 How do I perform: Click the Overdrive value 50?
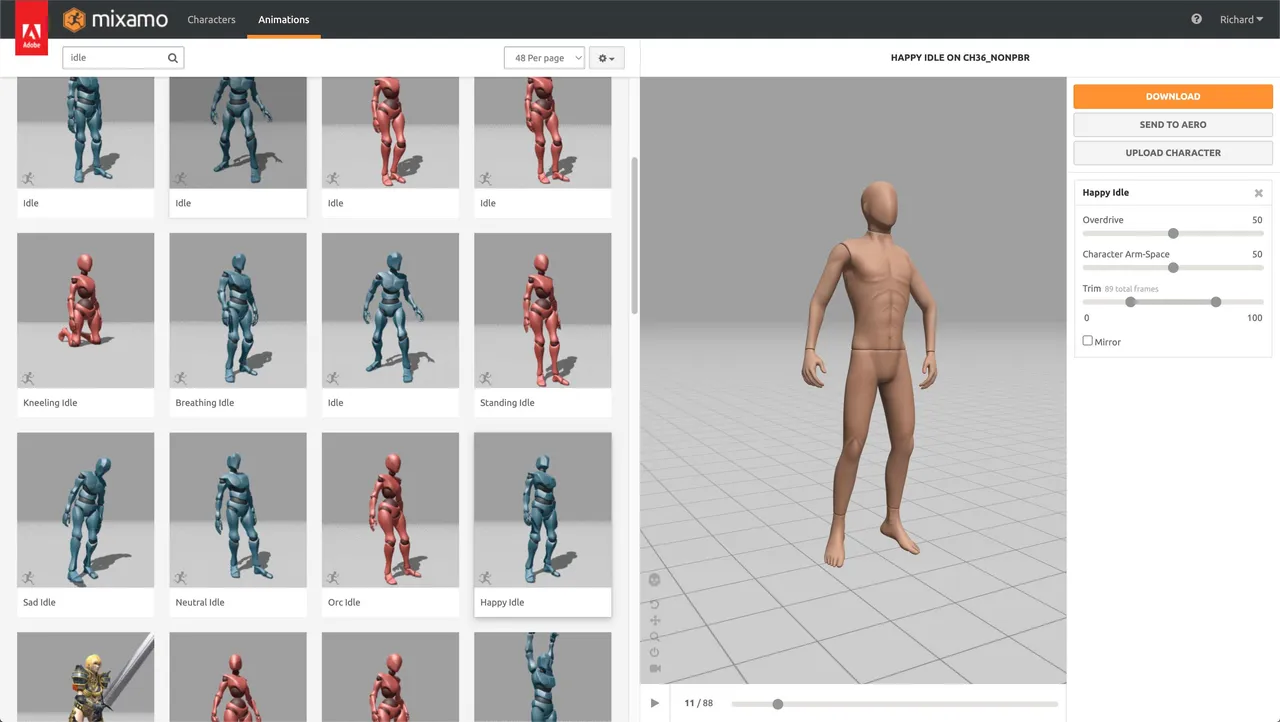click(1257, 220)
